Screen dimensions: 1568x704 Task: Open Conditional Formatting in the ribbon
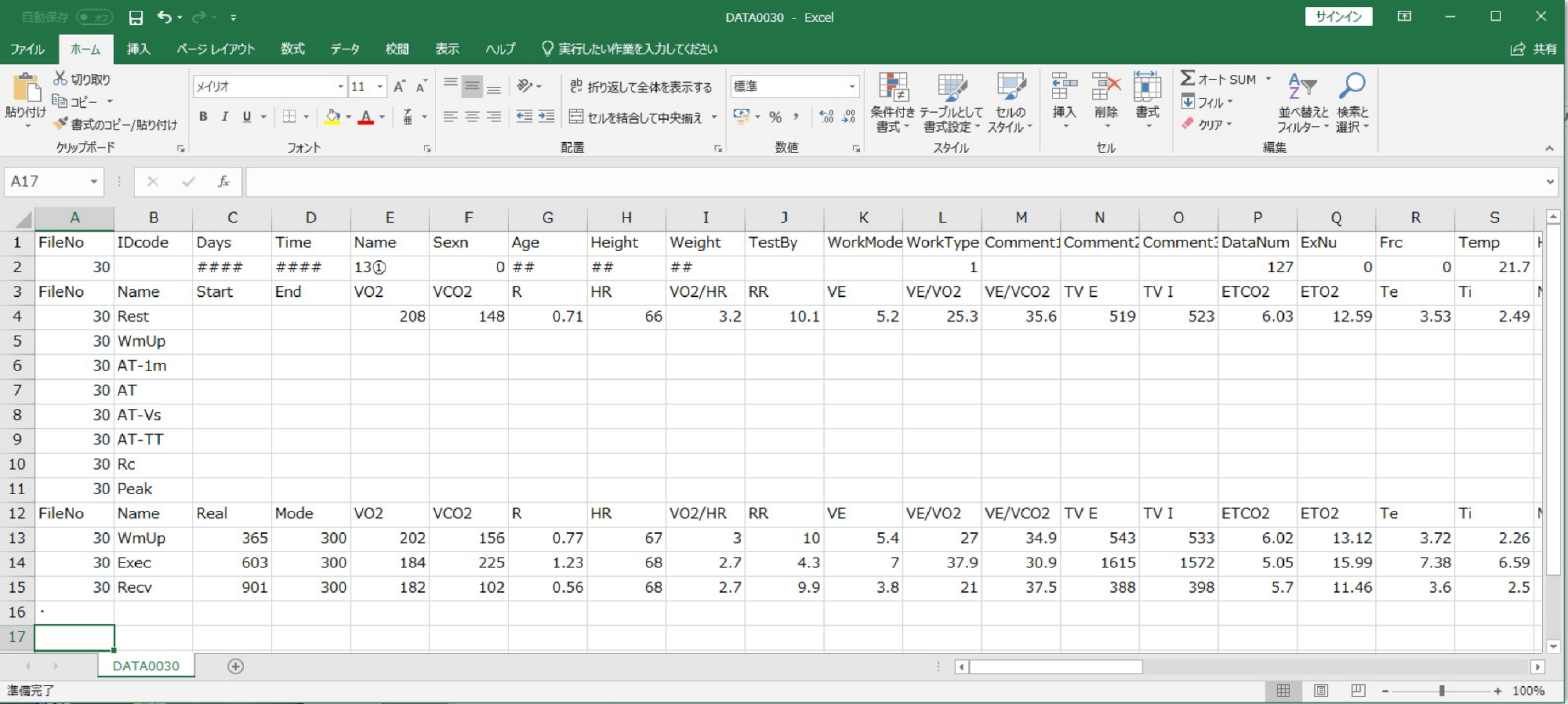pos(892,102)
